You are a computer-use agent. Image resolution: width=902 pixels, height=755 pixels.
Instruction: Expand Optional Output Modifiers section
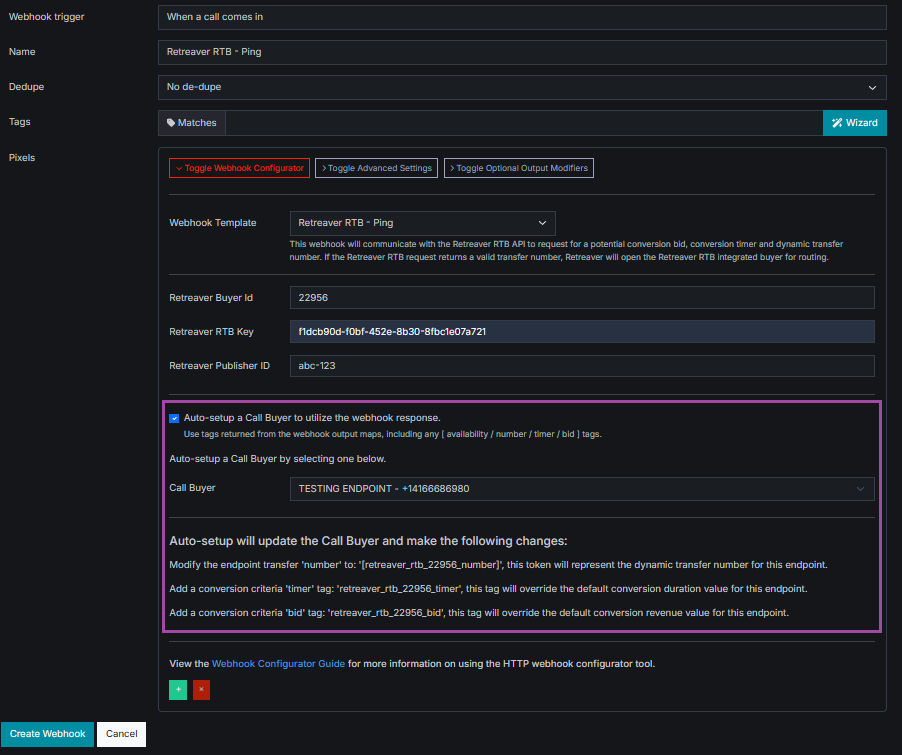tap(518, 168)
